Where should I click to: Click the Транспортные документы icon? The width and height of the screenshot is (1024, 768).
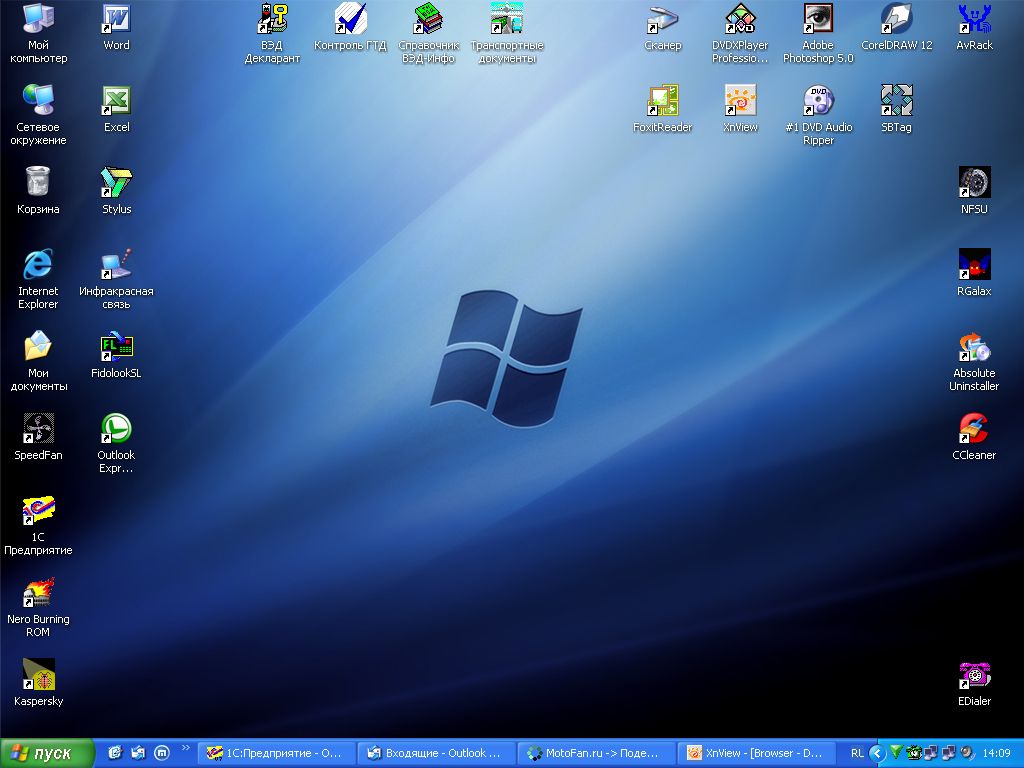tap(507, 33)
